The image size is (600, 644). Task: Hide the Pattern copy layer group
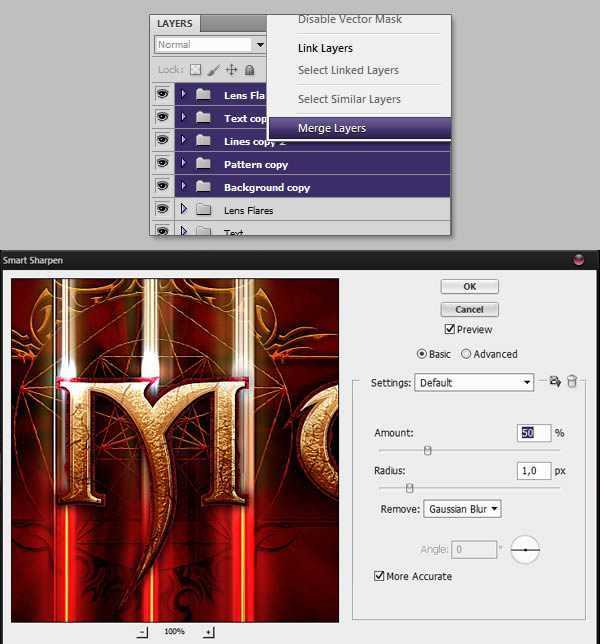click(162, 164)
